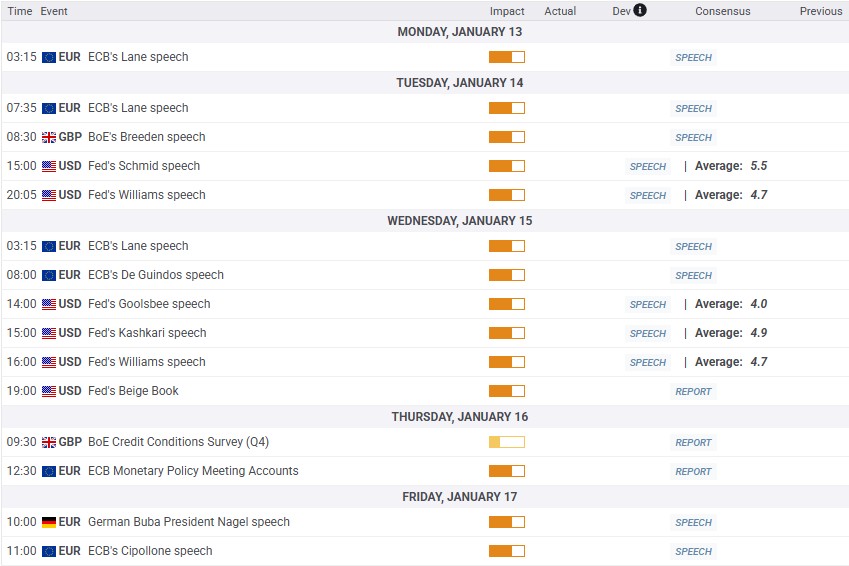Click the UK flag beside BoE's Breeden speech
Screen dimensions: 849x566
(49, 138)
